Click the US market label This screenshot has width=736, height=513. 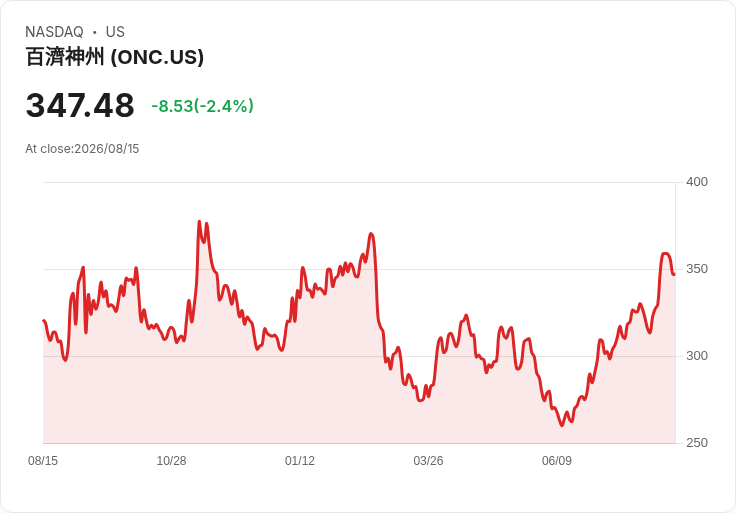click(x=115, y=32)
